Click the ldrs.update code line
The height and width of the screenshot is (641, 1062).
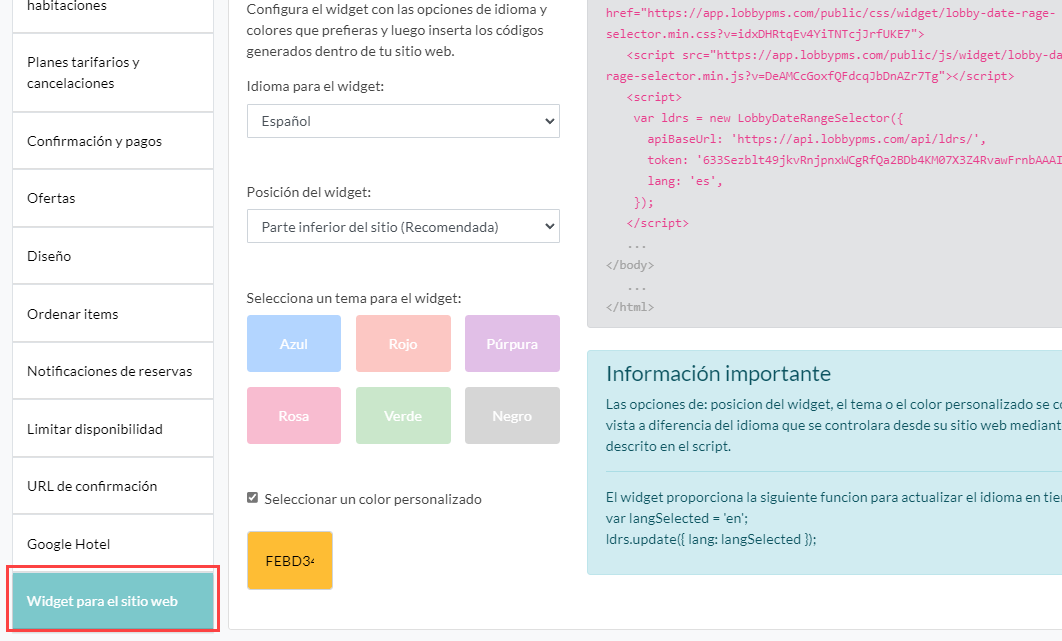[x=711, y=539]
